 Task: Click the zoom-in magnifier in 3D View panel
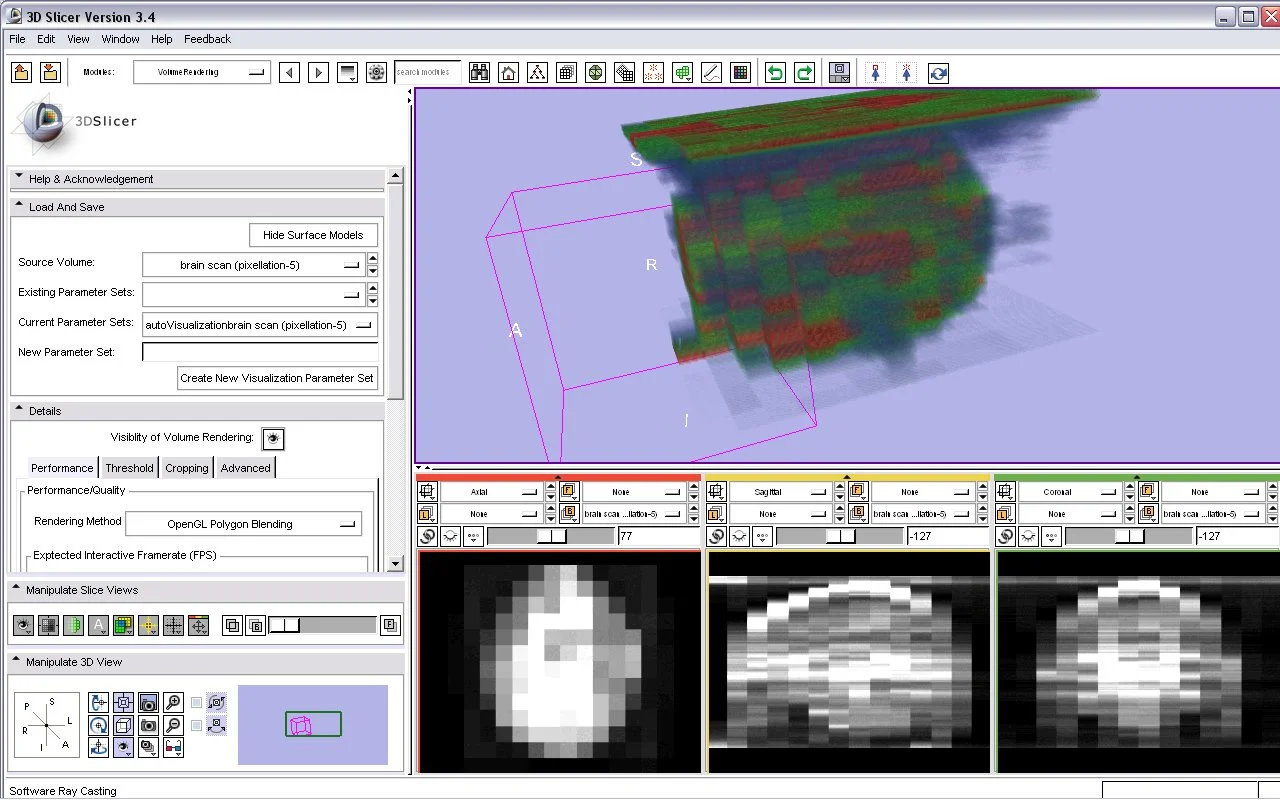(173, 702)
